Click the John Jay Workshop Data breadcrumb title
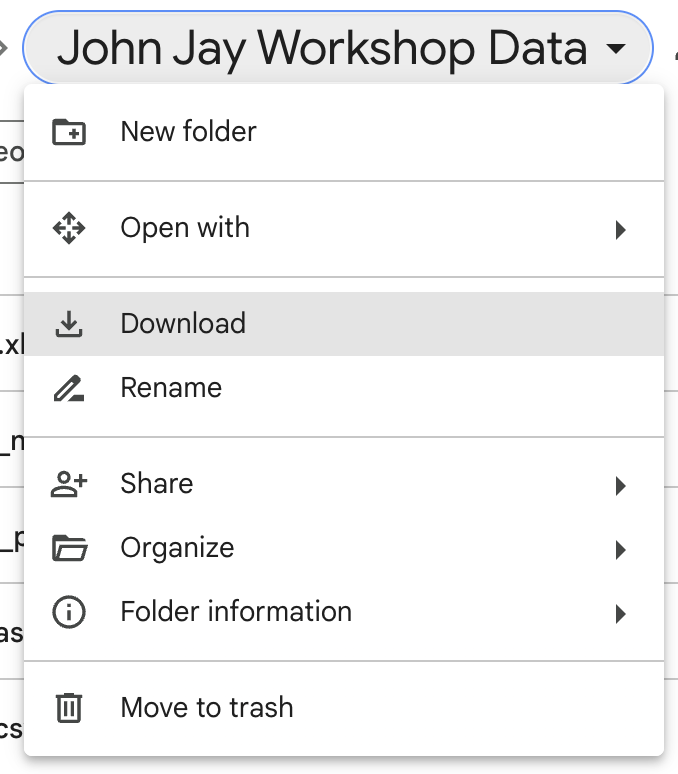The height and width of the screenshot is (774, 678). pos(322,48)
